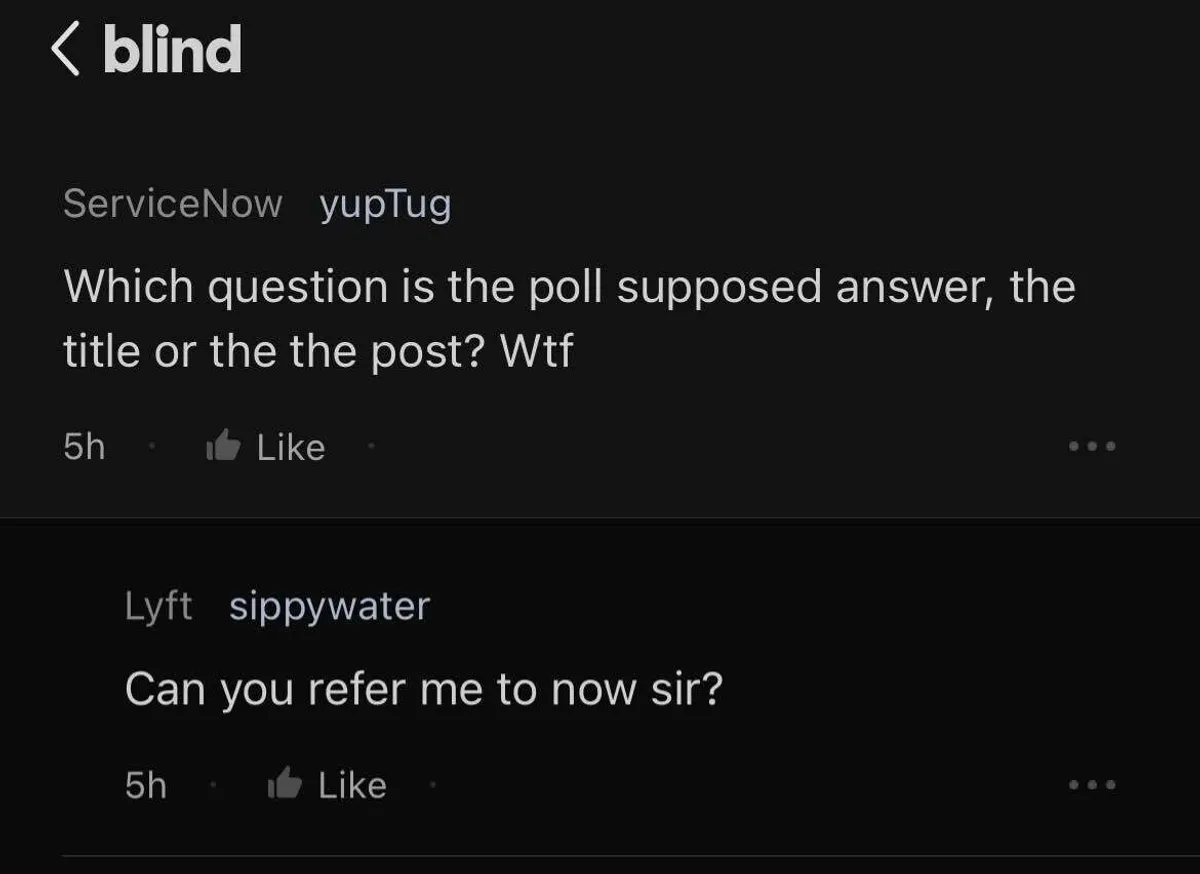The width and height of the screenshot is (1200, 874).
Task: Click the 'Like' label under yupTug's comment
Action: 291,447
